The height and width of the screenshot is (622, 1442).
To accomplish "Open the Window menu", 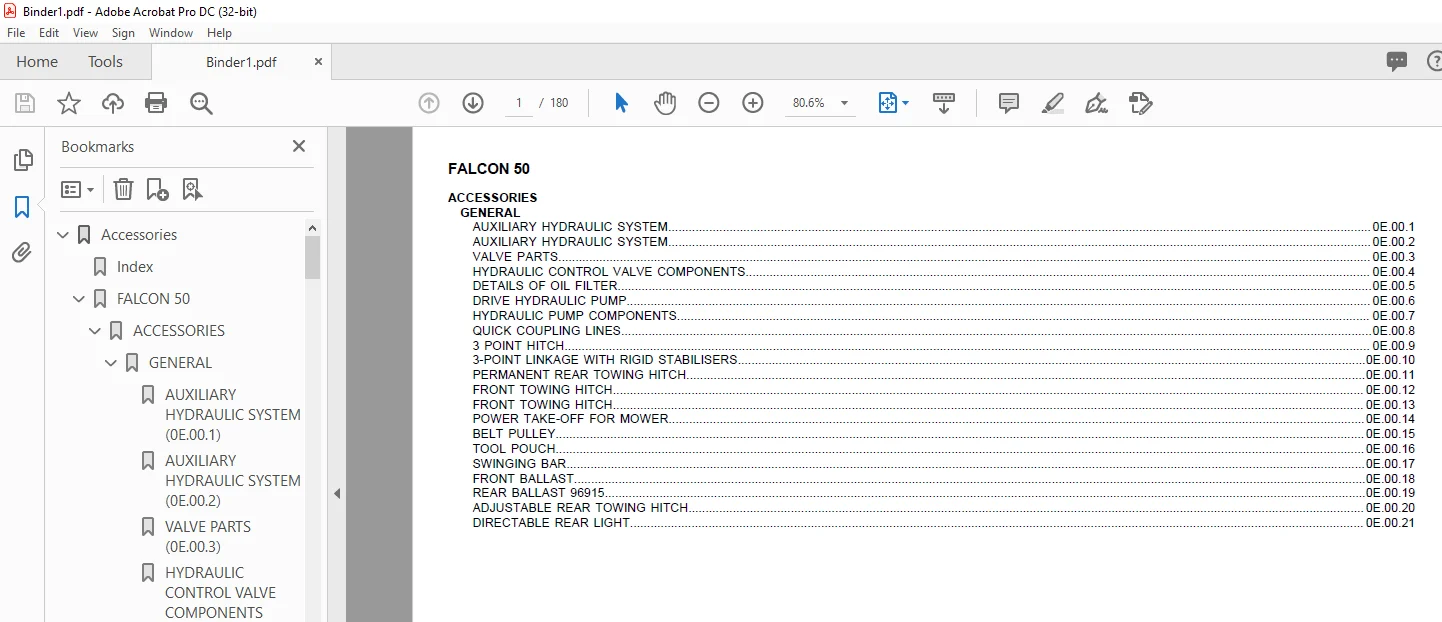I will pyautogui.click(x=171, y=33).
